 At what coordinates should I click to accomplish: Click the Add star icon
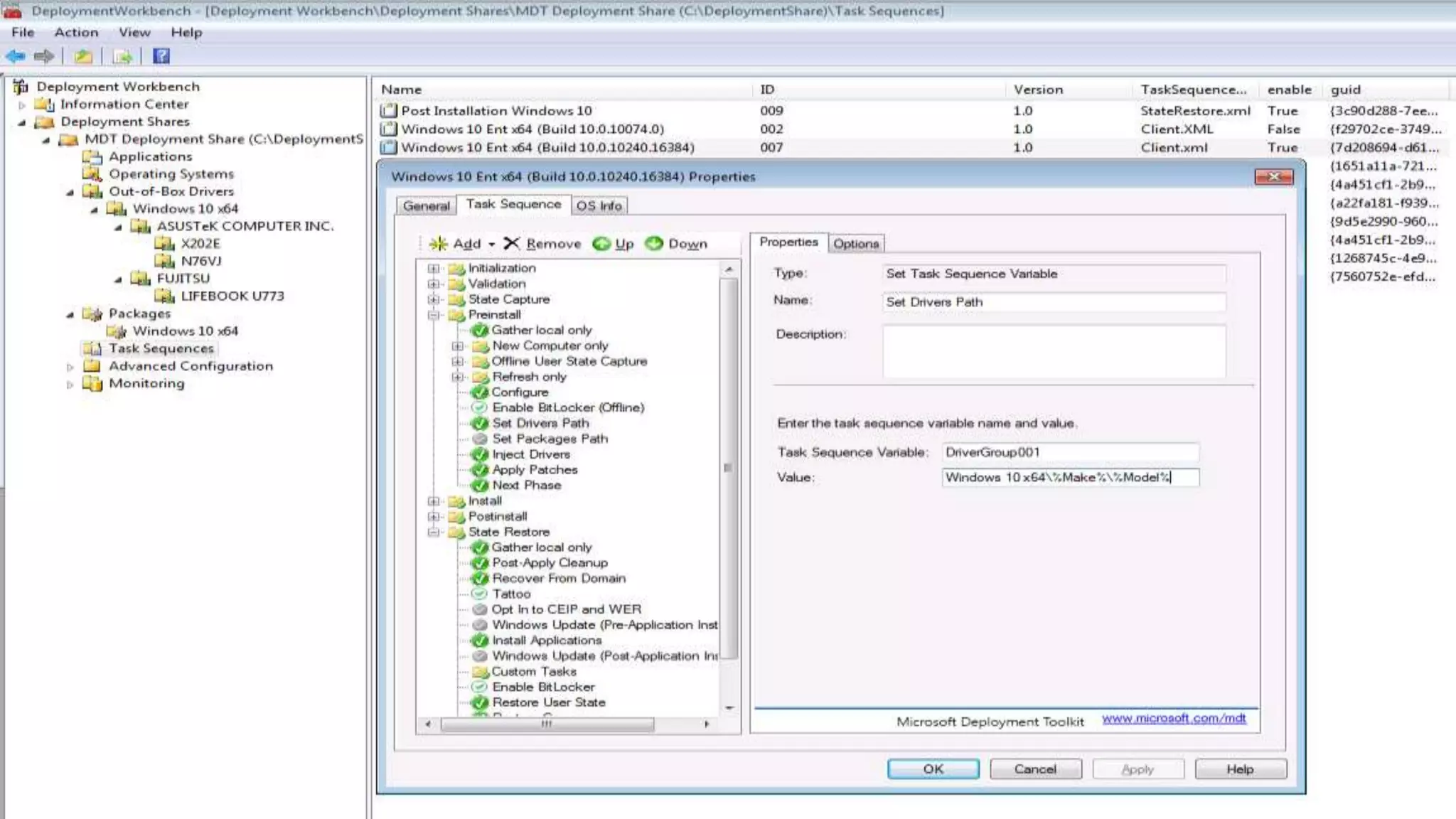pos(438,244)
